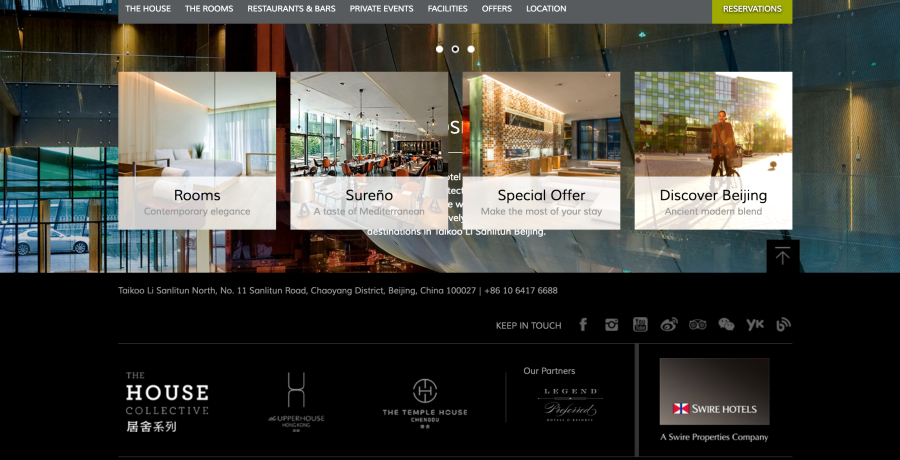Click the 'Keep in Touch' label
This screenshot has height=460, width=900.
pyautogui.click(x=529, y=326)
